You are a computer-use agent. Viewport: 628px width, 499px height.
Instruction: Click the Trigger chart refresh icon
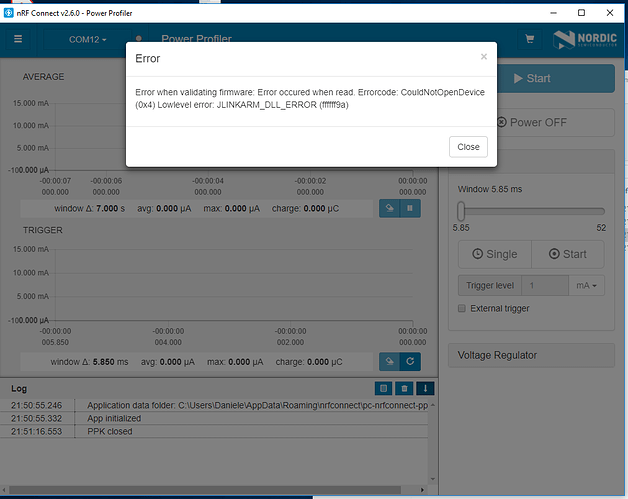(410, 362)
